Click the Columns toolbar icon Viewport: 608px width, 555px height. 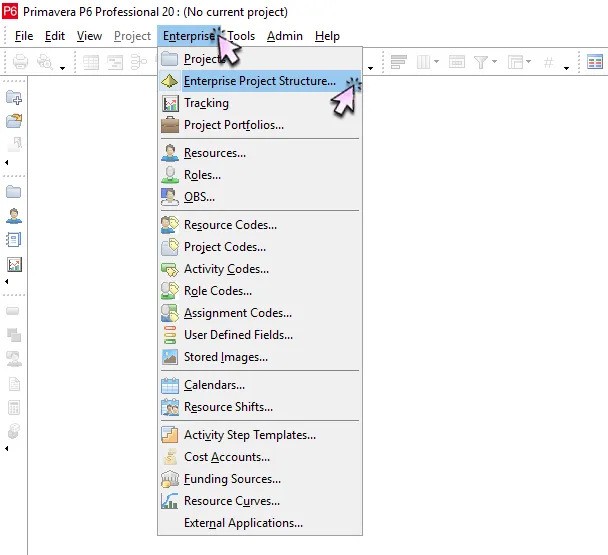[423, 62]
